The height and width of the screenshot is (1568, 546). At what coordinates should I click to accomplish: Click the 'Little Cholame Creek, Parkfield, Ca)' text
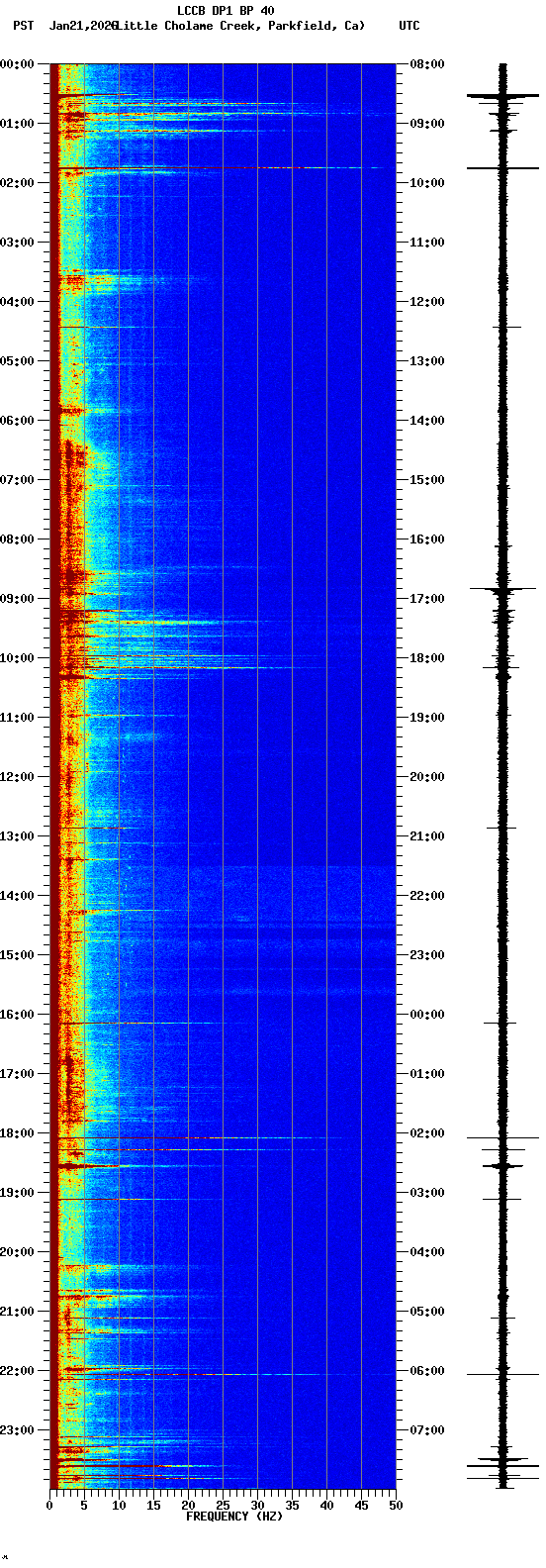click(x=240, y=25)
